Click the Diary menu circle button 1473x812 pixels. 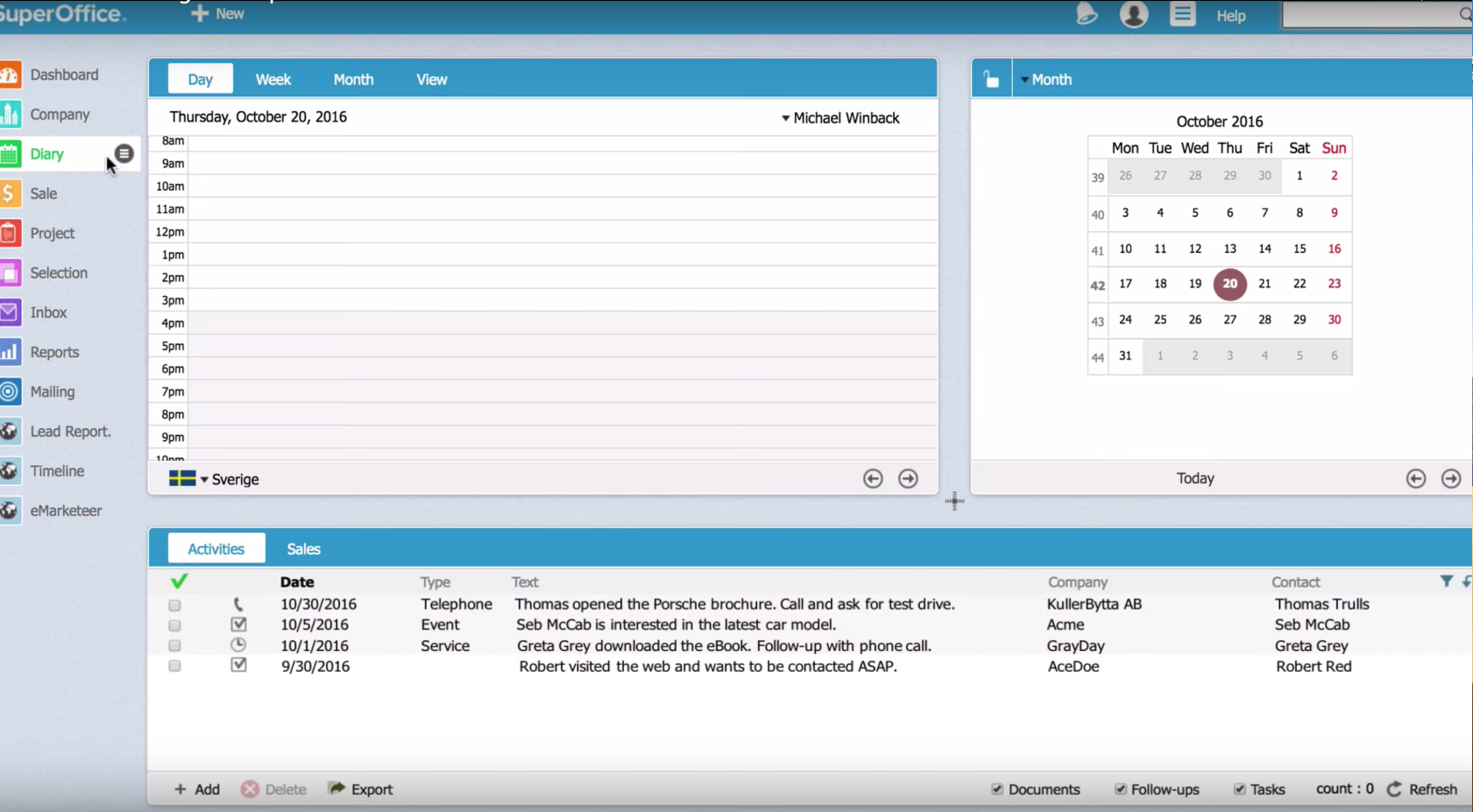coord(124,153)
